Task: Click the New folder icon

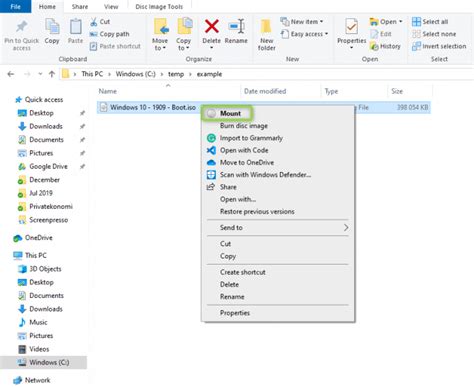Action: coord(266,27)
